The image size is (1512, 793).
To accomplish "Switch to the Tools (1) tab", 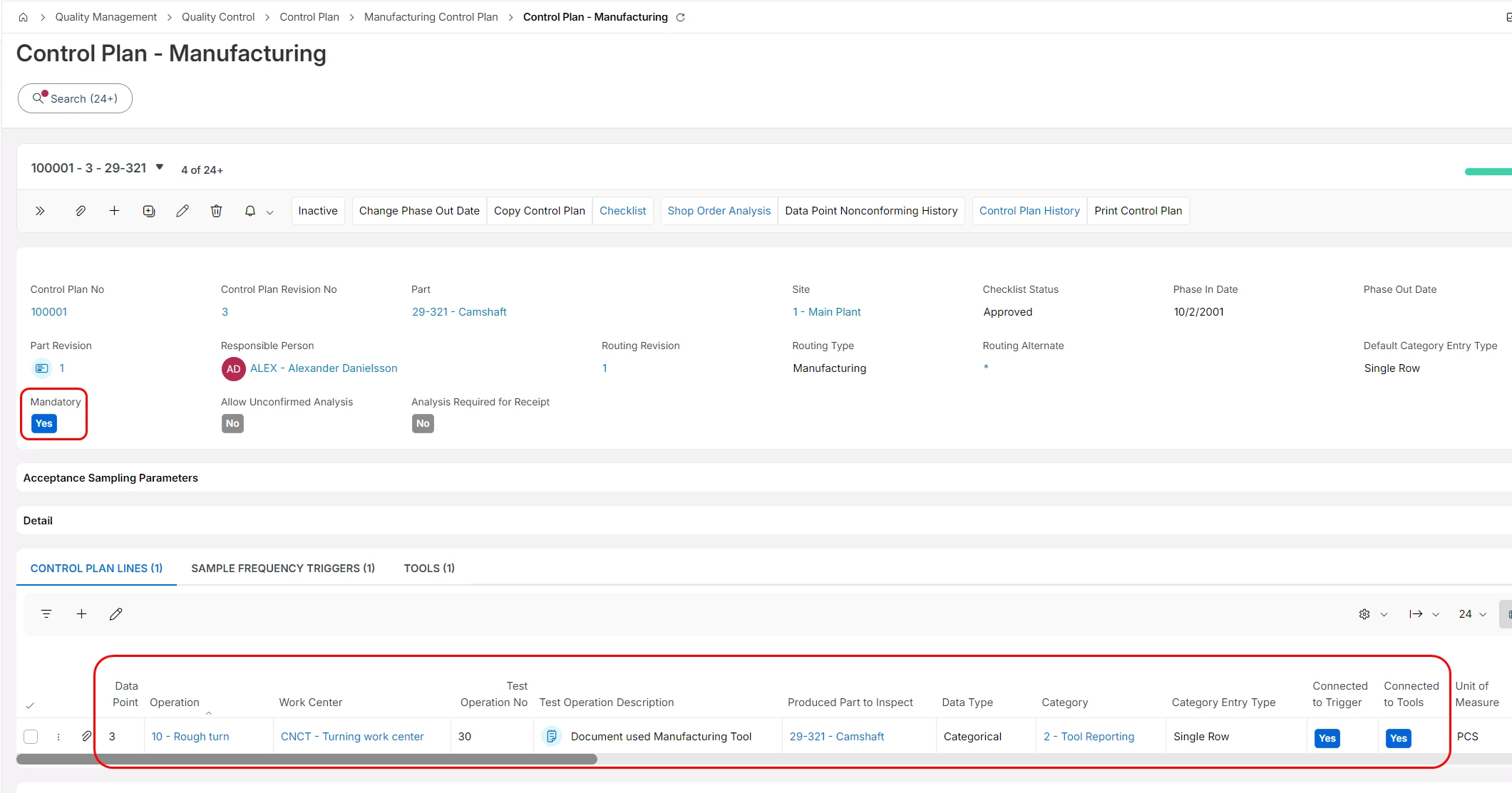I will point(429,569).
